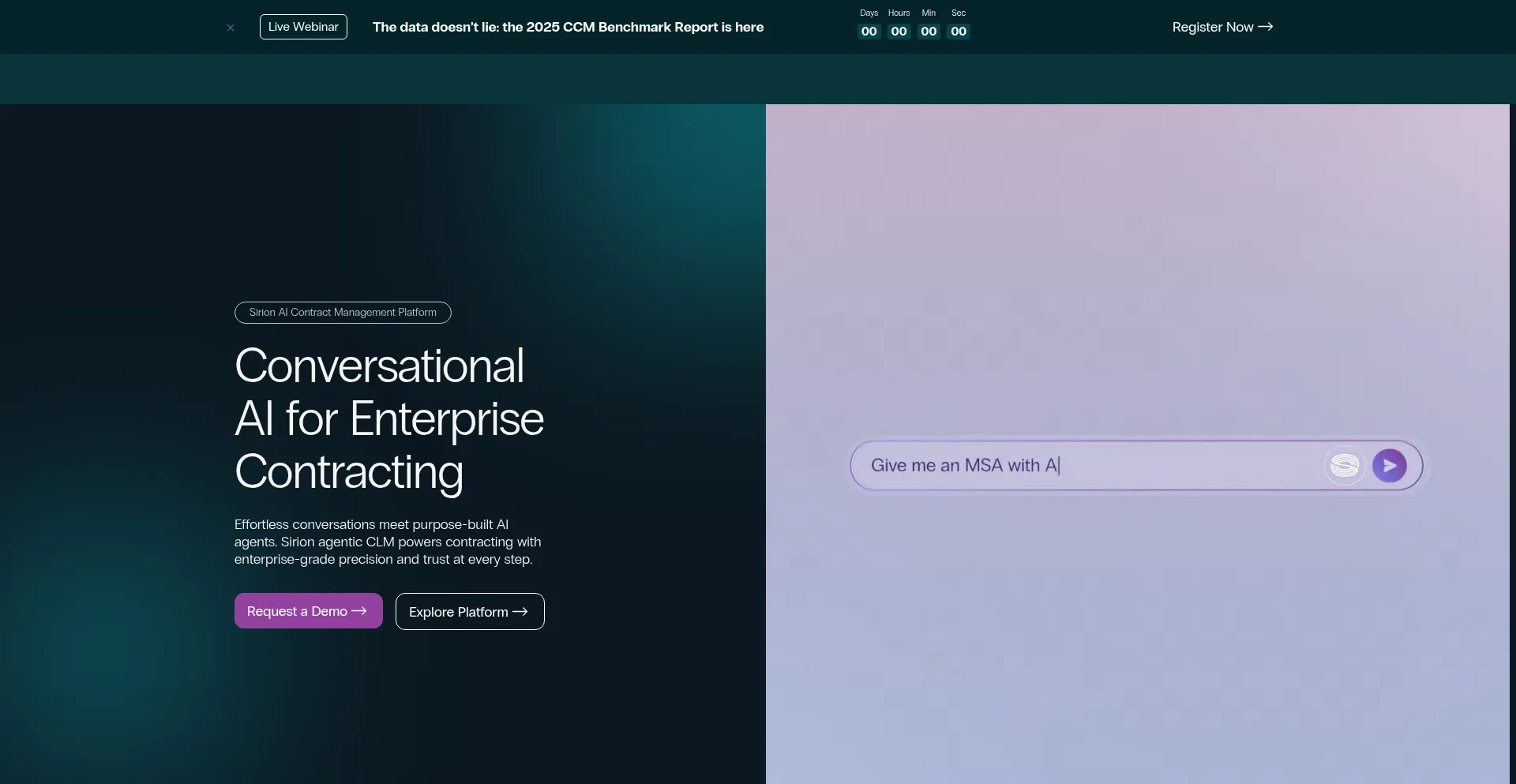1516x784 pixels.
Task: Open the Explore Platform button
Action: pyautogui.click(x=459, y=612)
